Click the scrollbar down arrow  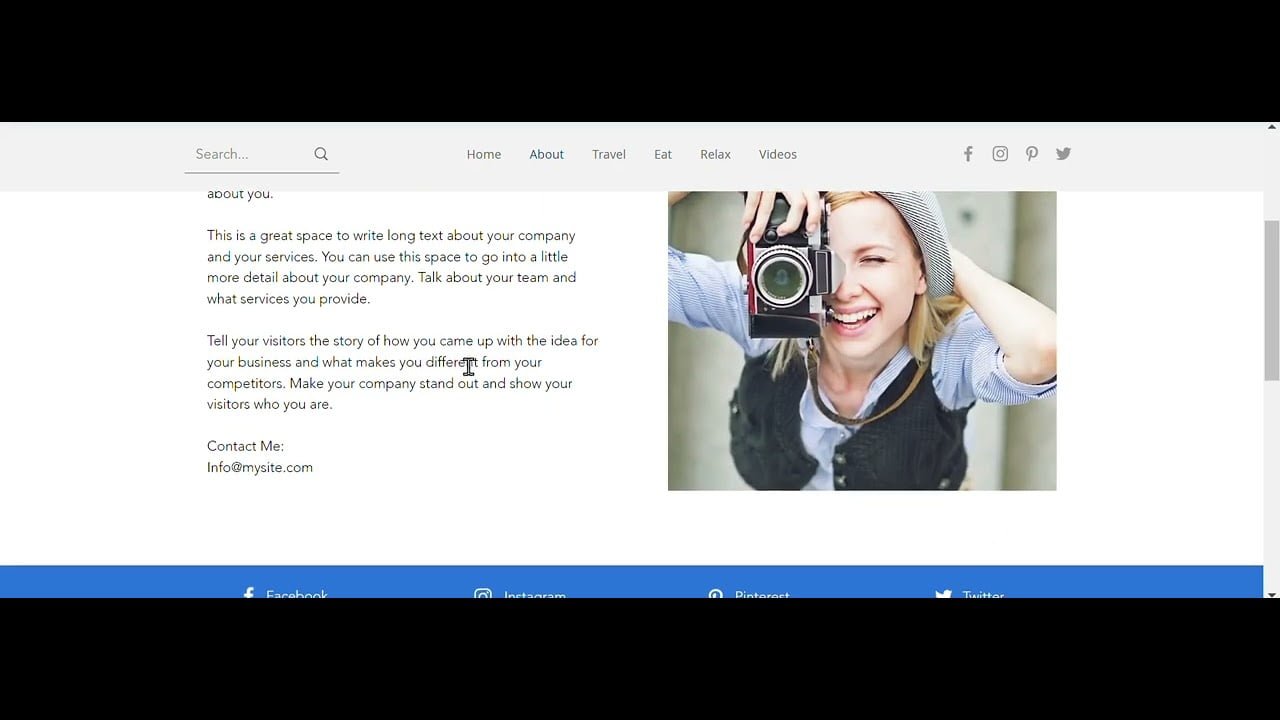point(1272,594)
